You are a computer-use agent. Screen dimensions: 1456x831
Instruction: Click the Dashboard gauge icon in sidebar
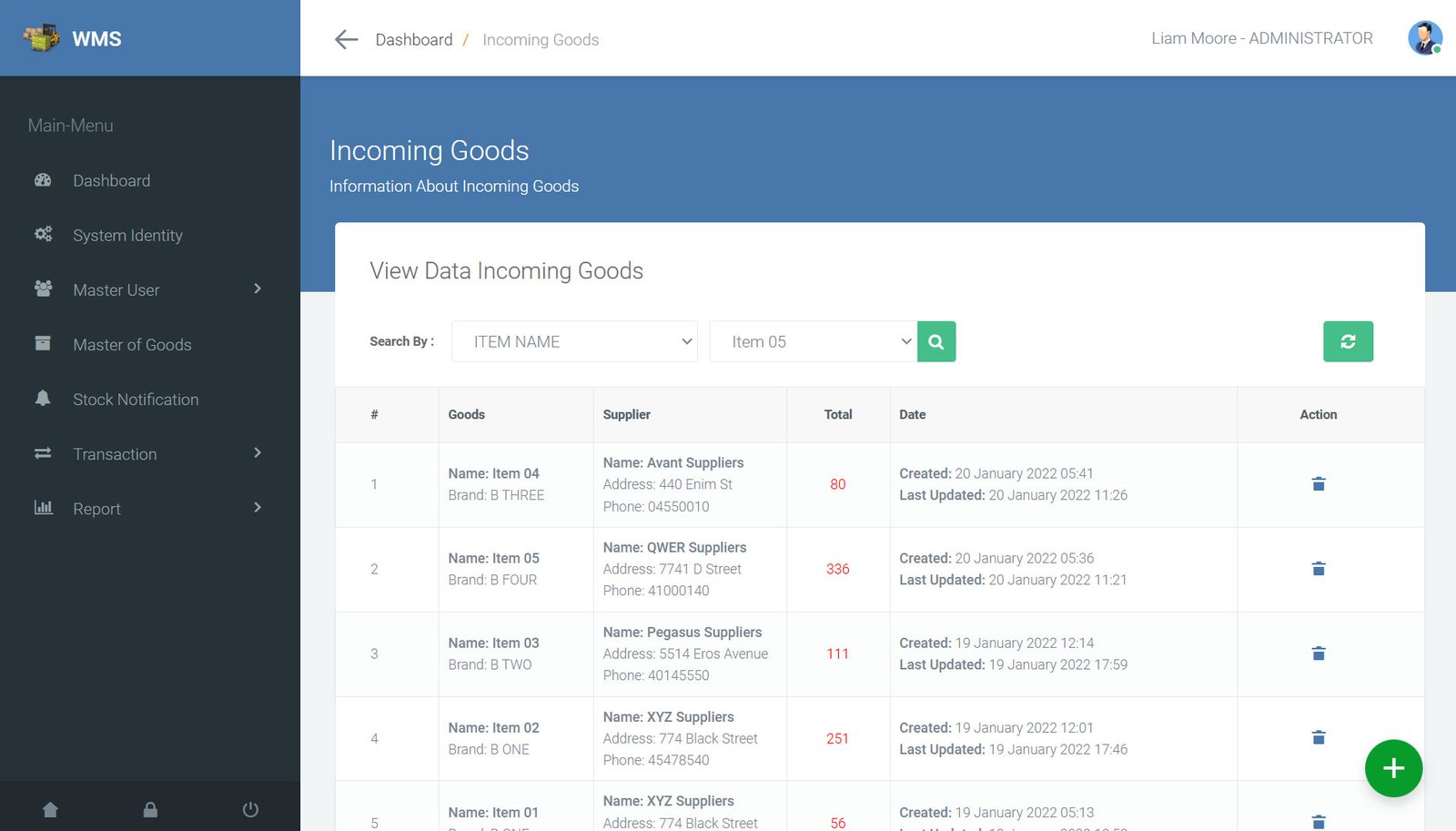point(43,180)
